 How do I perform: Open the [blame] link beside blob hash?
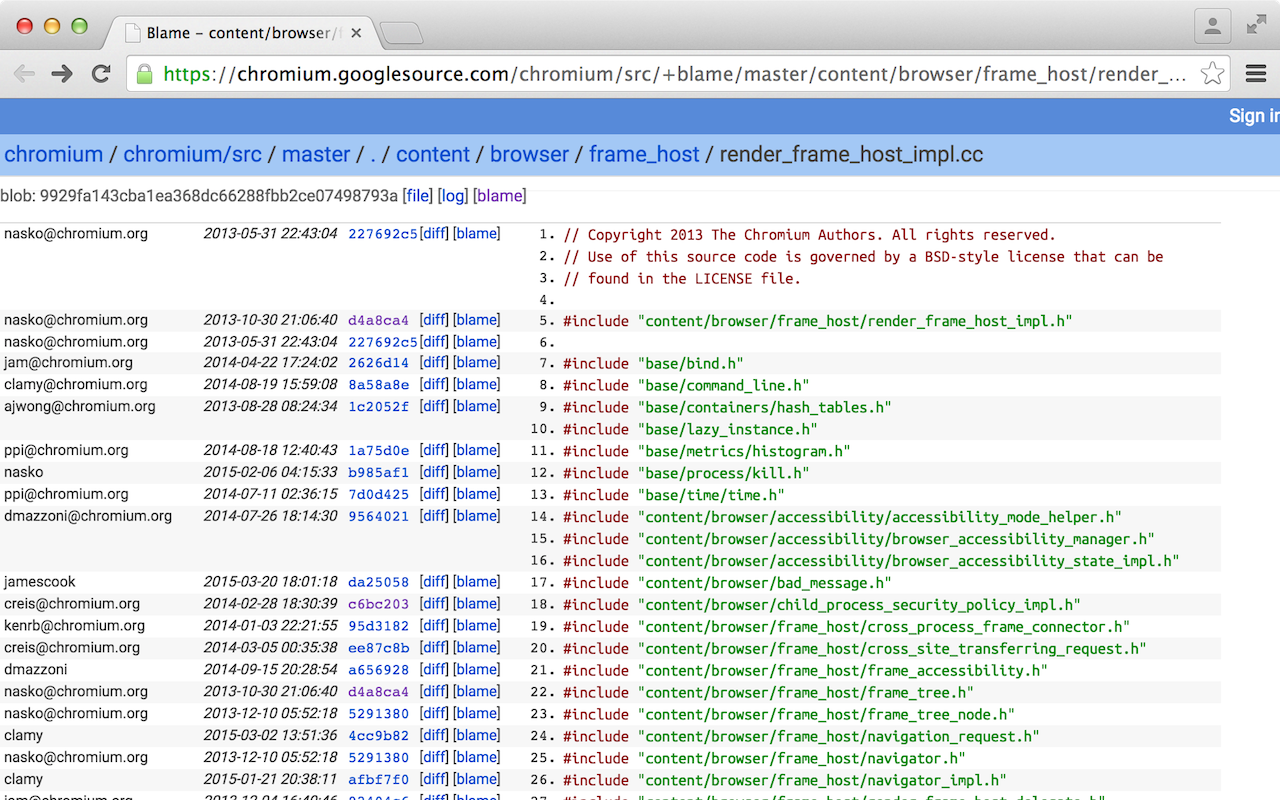[x=499, y=196]
